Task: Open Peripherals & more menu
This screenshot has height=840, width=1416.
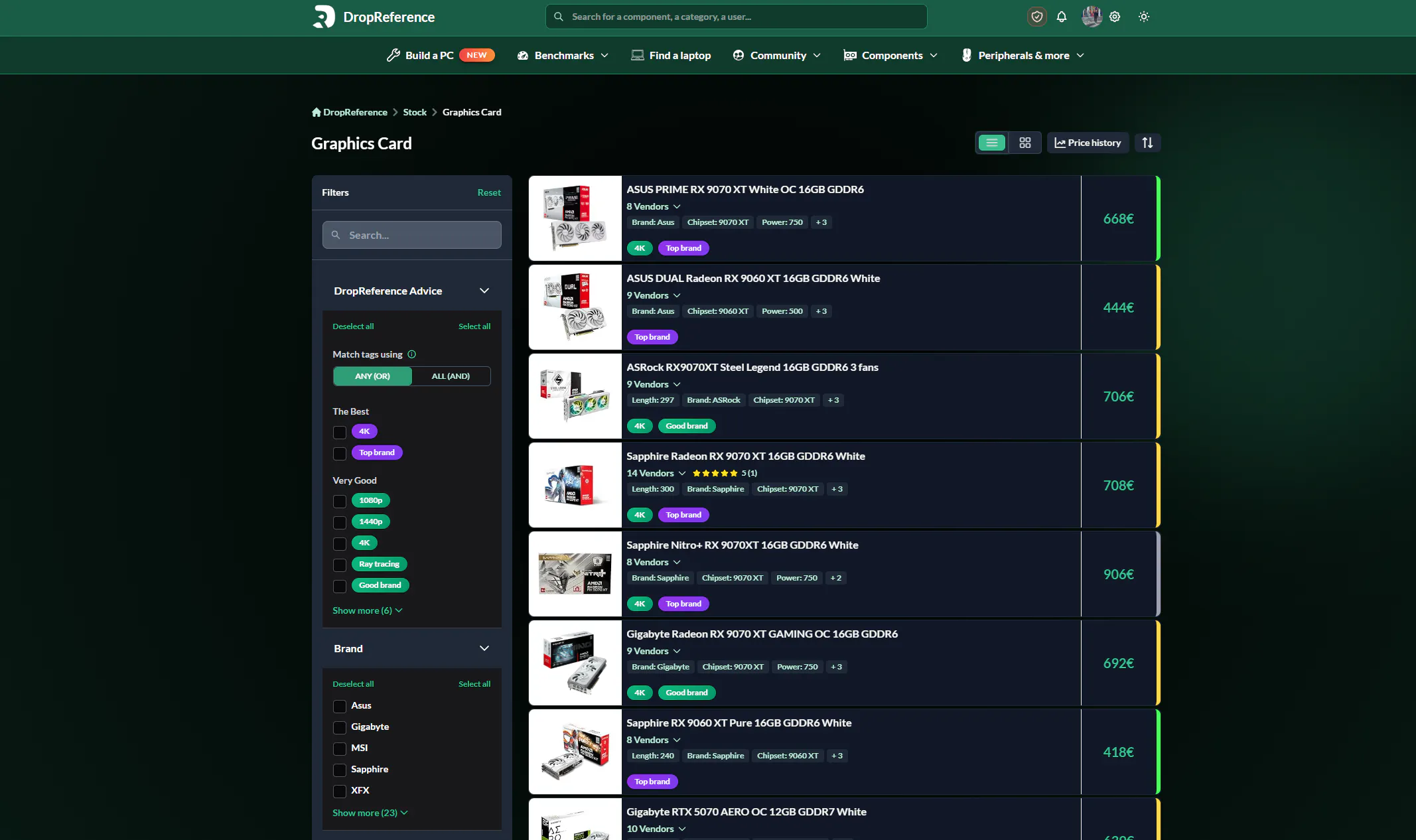Action: (x=1023, y=55)
